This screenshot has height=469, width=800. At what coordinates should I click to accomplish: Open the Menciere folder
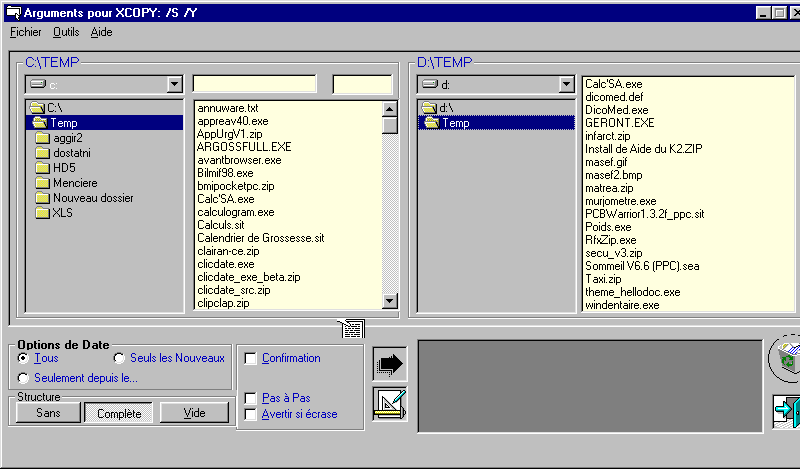pyautogui.click(x=67, y=183)
